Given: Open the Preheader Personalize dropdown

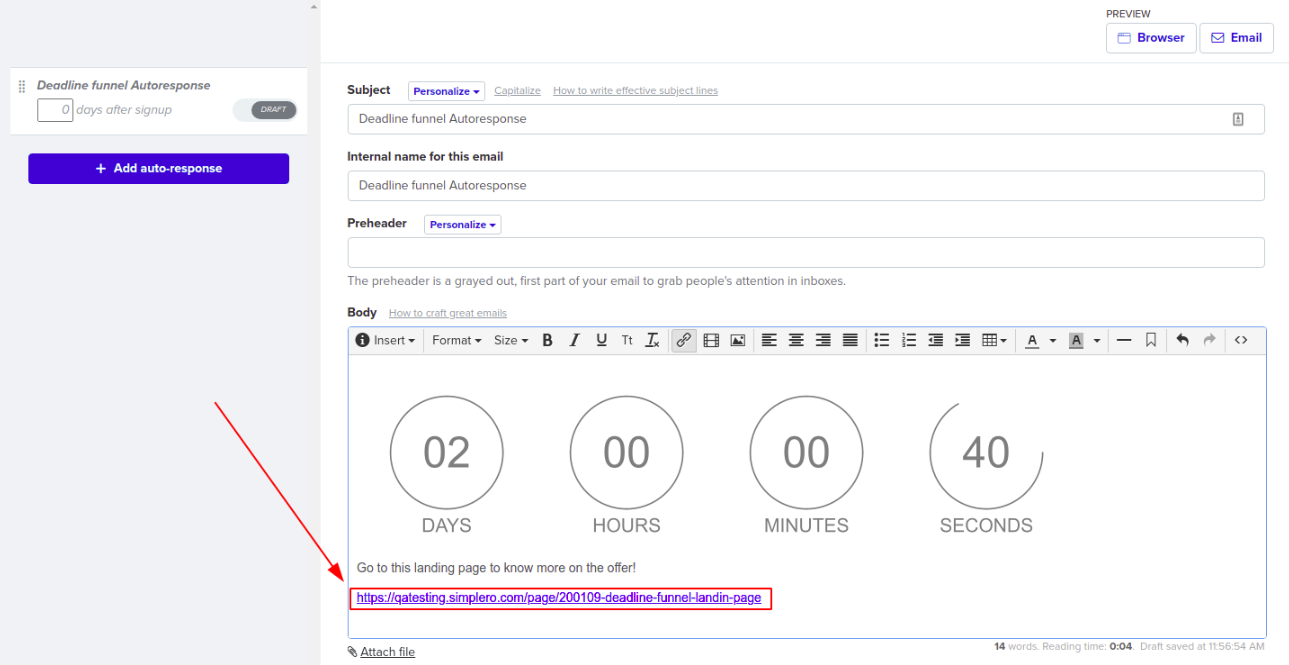Looking at the screenshot, I should [463, 225].
